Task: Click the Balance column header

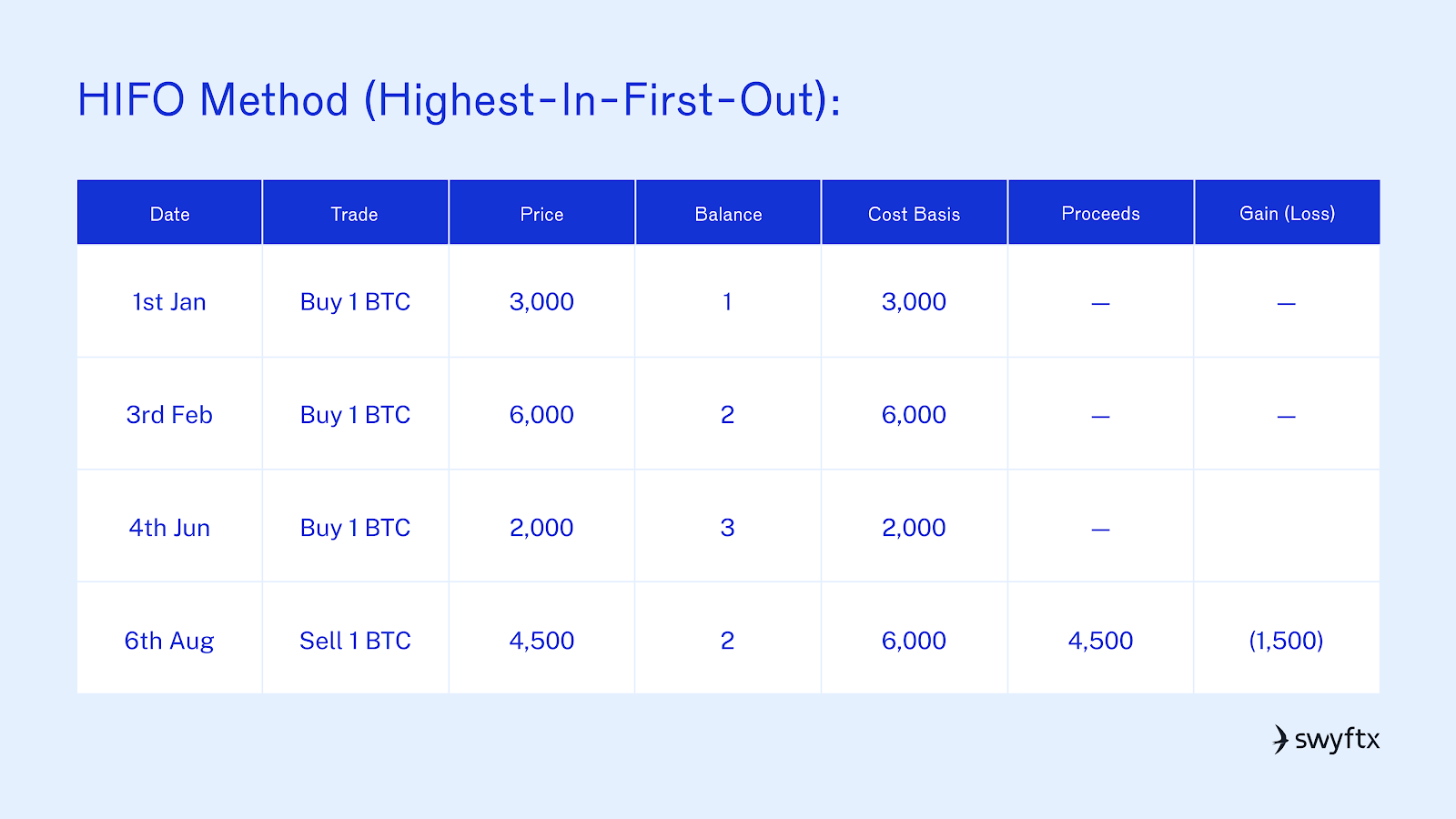Action: point(728,214)
